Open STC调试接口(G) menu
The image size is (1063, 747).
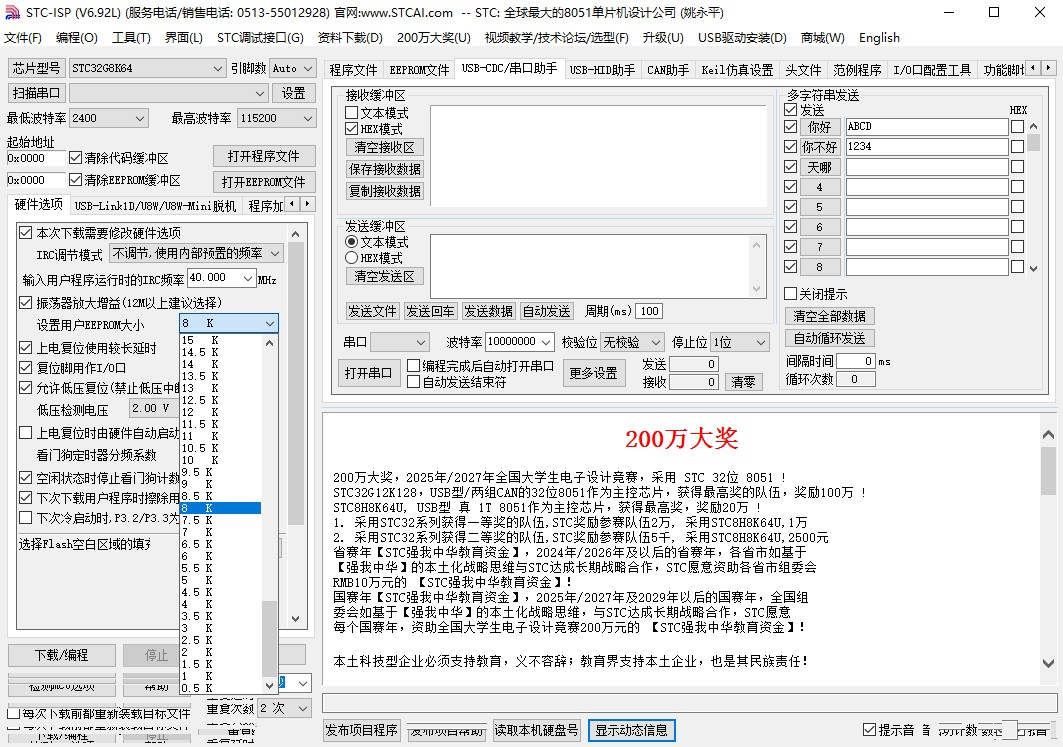click(x=260, y=38)
